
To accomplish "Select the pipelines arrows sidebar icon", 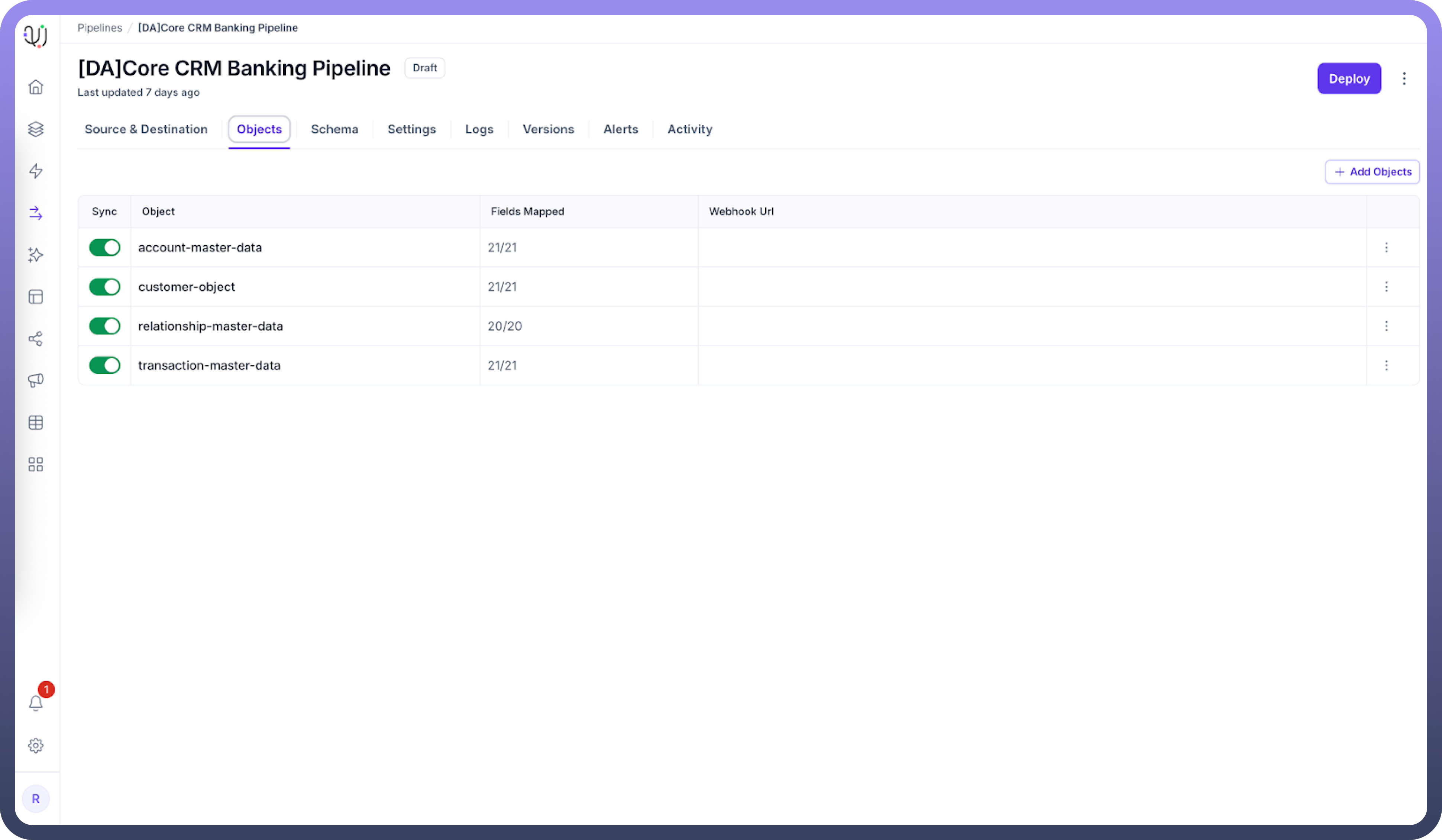I will (x=35, y=213).
